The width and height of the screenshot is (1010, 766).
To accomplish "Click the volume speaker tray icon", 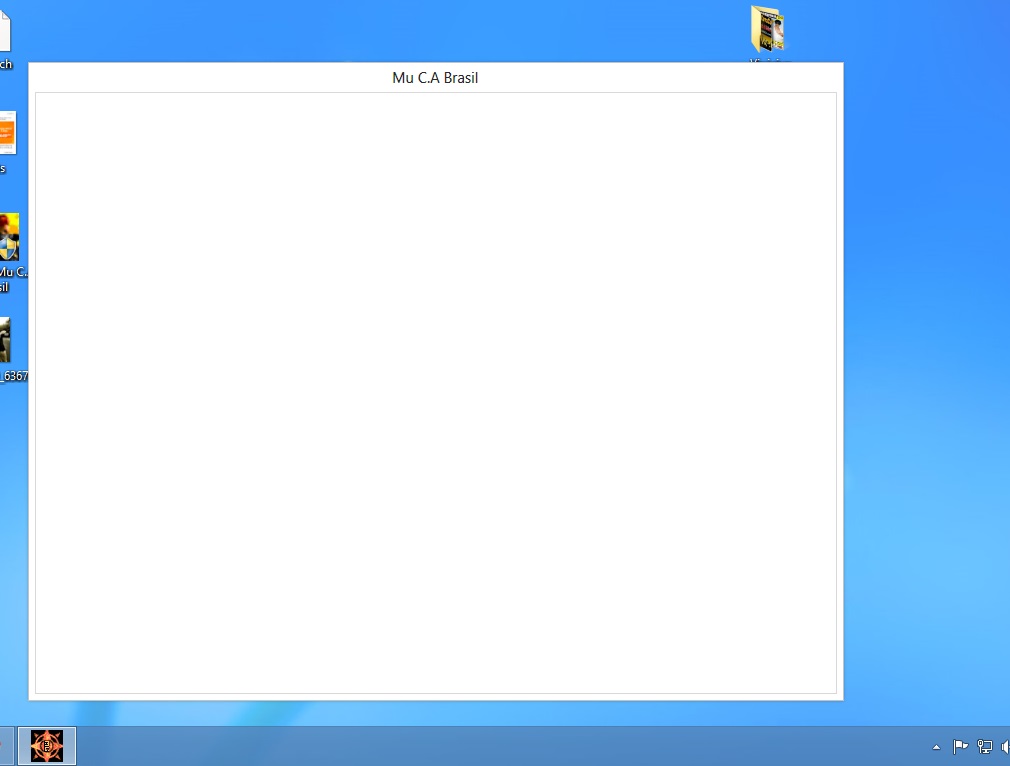I will (1004, 746).
